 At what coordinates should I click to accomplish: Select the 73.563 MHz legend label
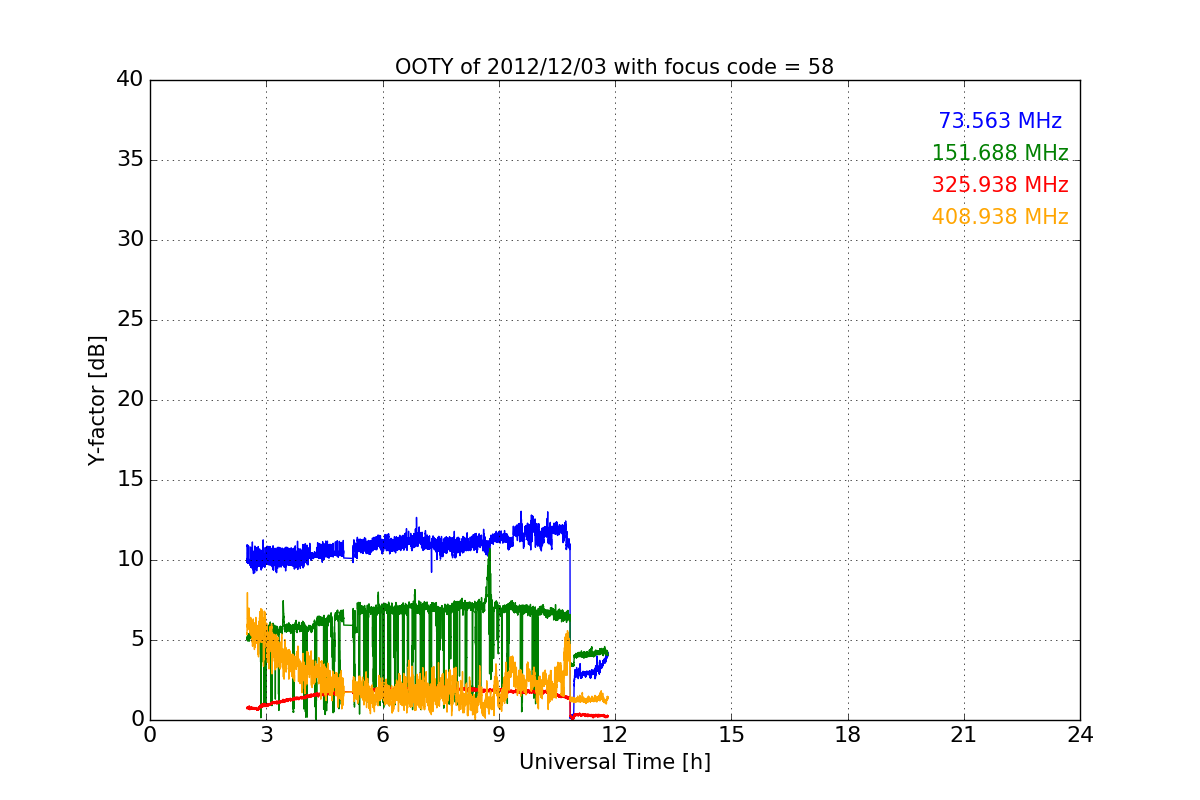1000,121
